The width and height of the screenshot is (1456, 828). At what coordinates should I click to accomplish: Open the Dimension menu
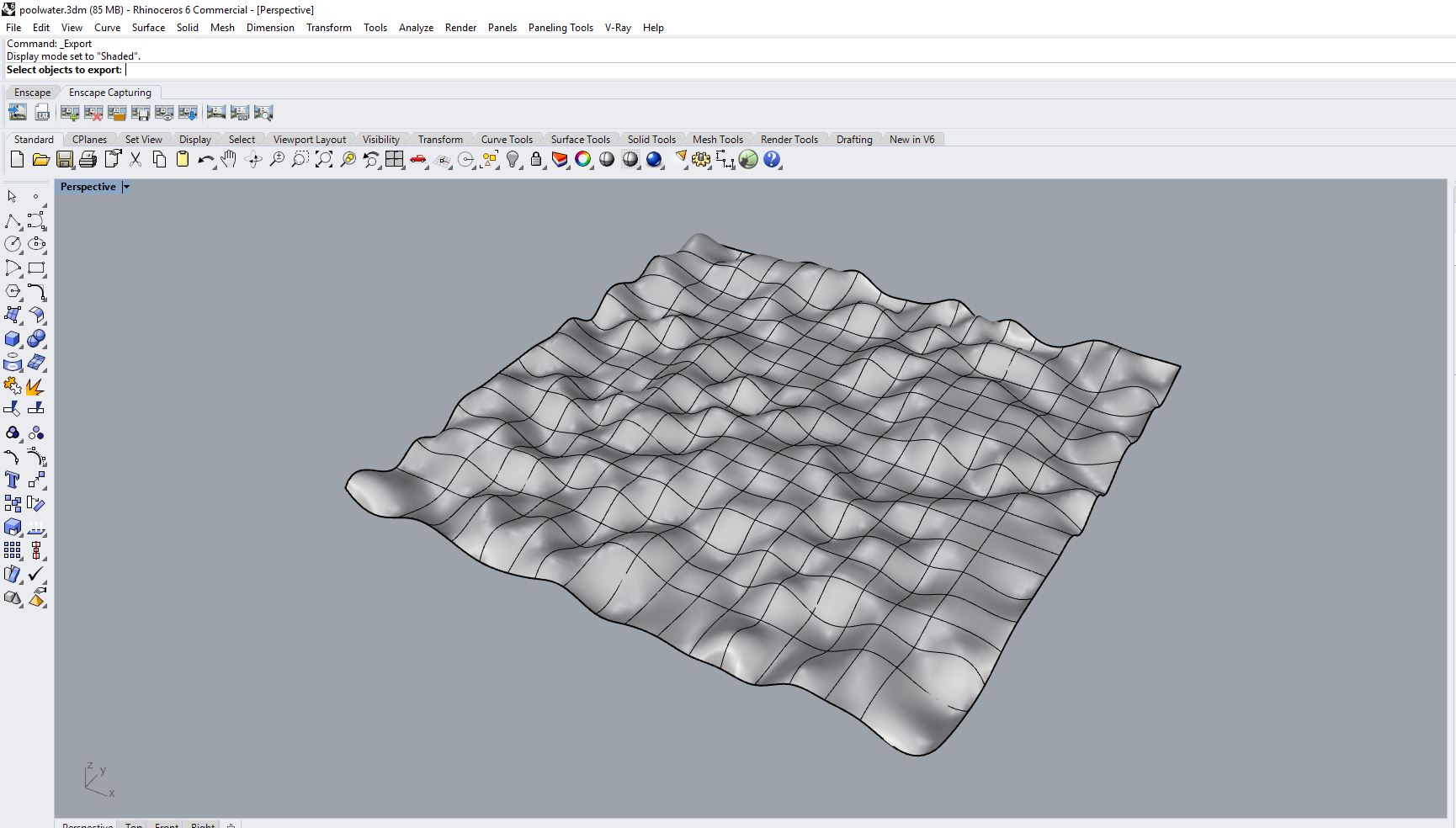pyautogui.click(x=270, y=27)
